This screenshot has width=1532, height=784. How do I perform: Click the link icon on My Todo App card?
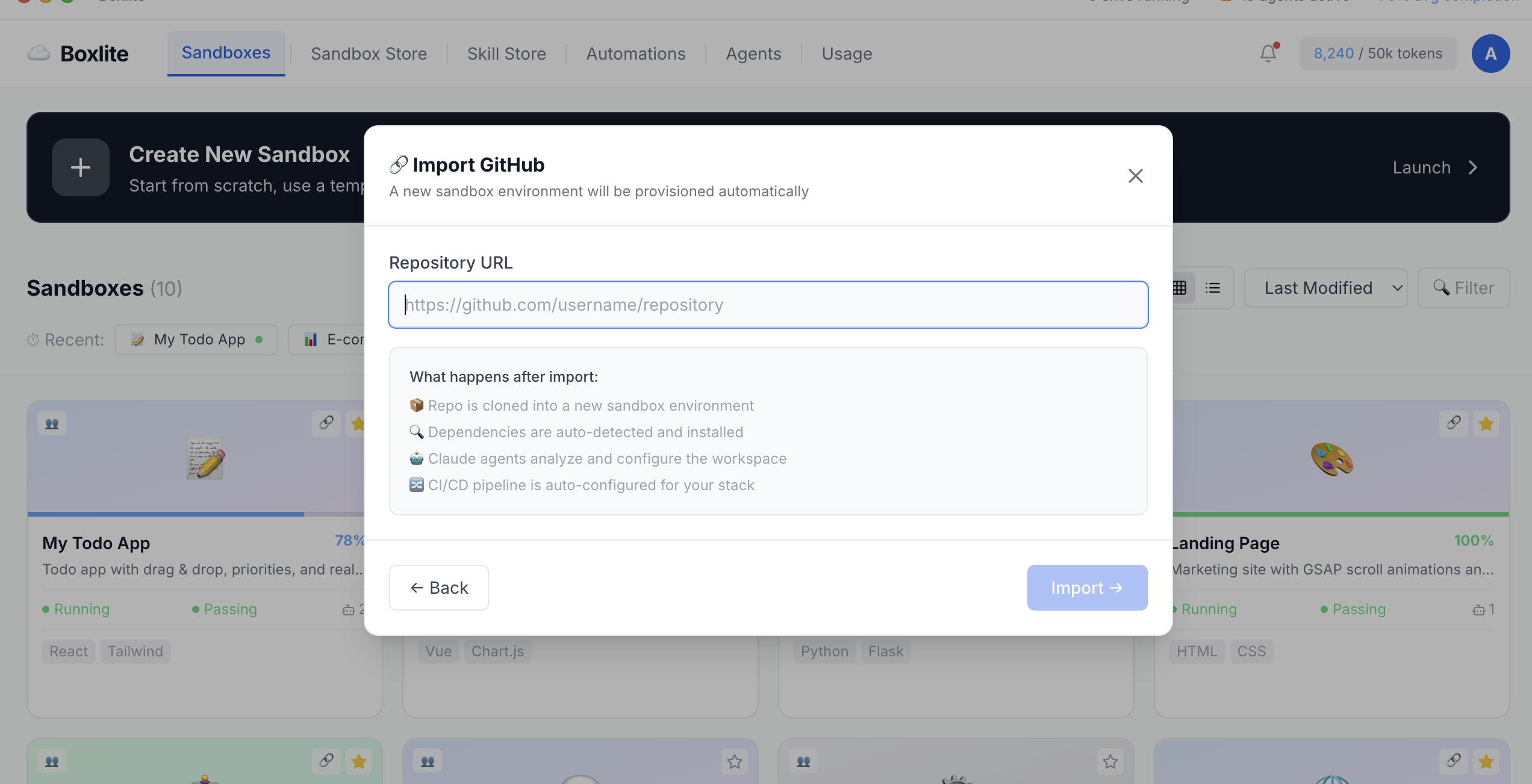click(x=326, y=423)
